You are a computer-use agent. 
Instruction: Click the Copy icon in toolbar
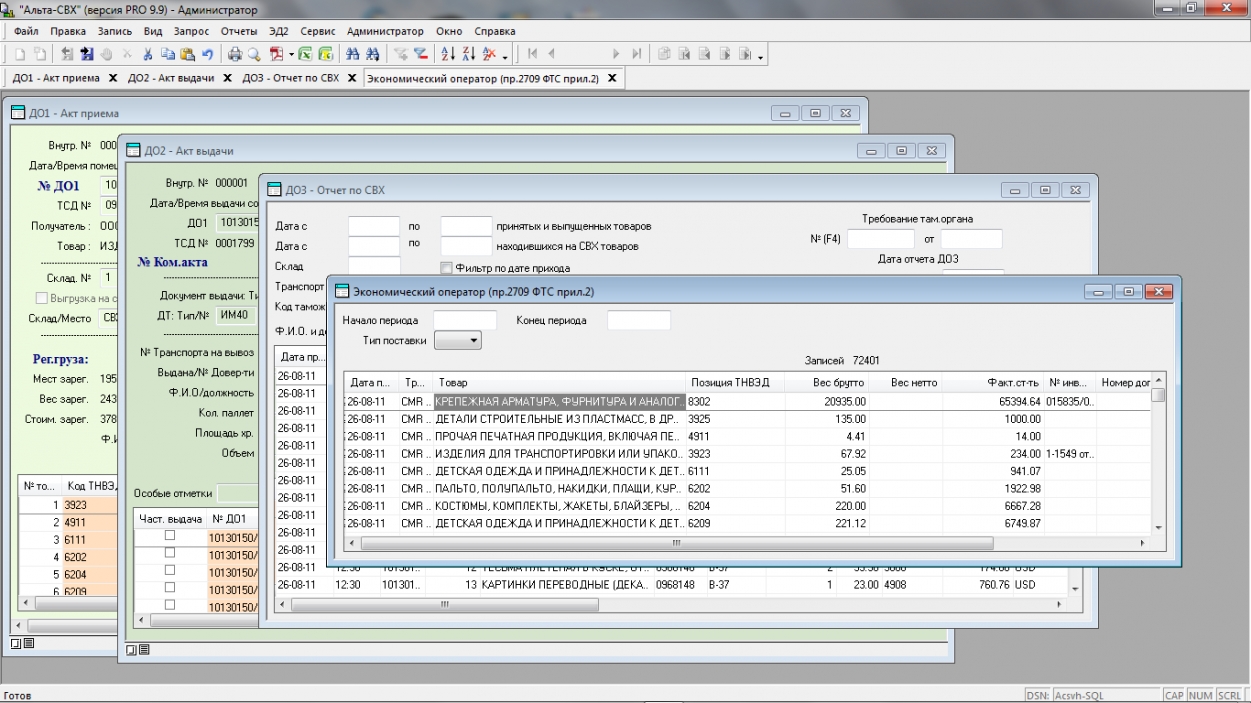169,55
